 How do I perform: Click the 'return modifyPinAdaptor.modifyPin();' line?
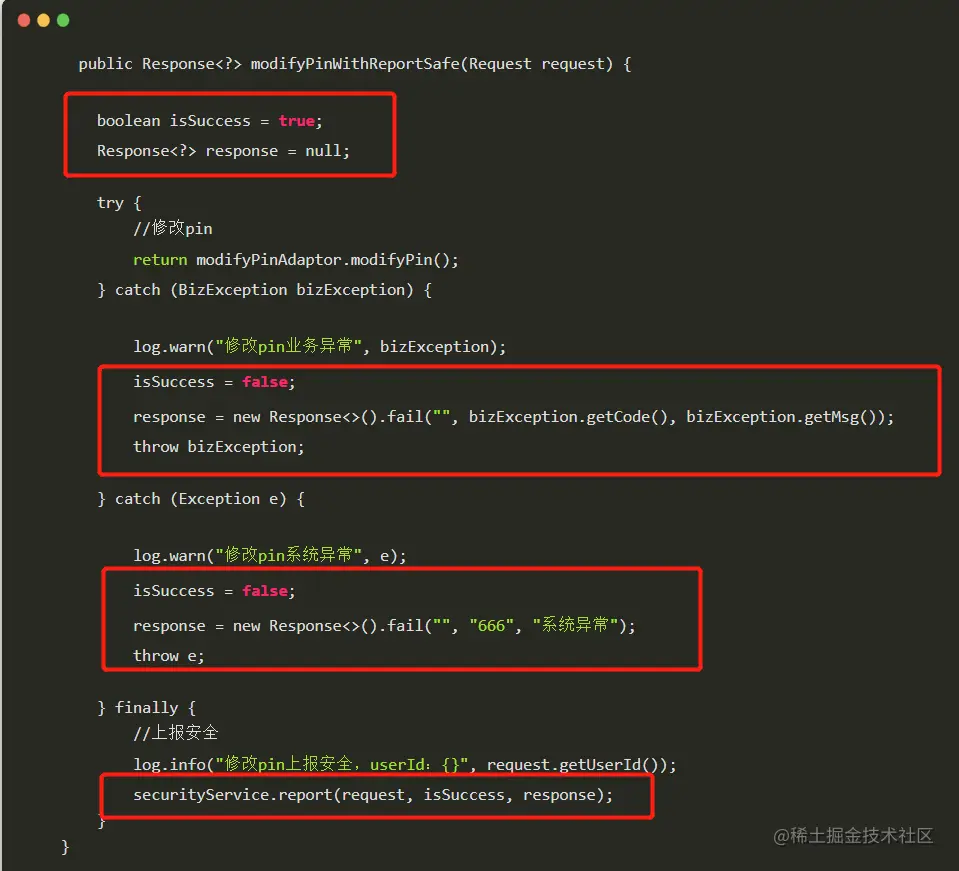coord(296,259)
